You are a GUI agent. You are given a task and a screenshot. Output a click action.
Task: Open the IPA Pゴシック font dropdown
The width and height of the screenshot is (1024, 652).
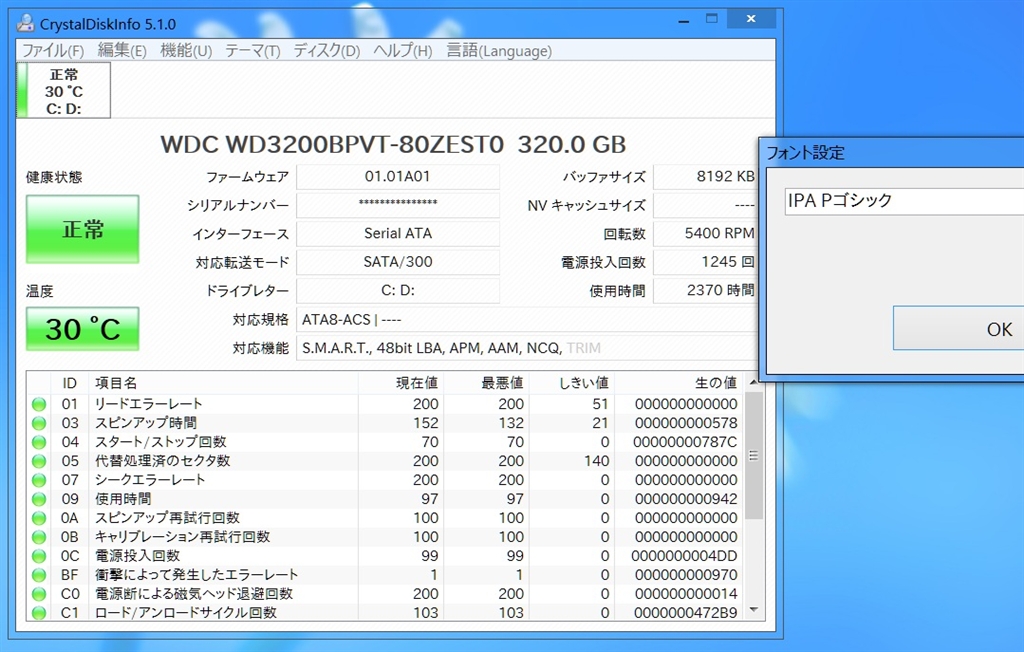pyautogui.click(x=900, y=201)
